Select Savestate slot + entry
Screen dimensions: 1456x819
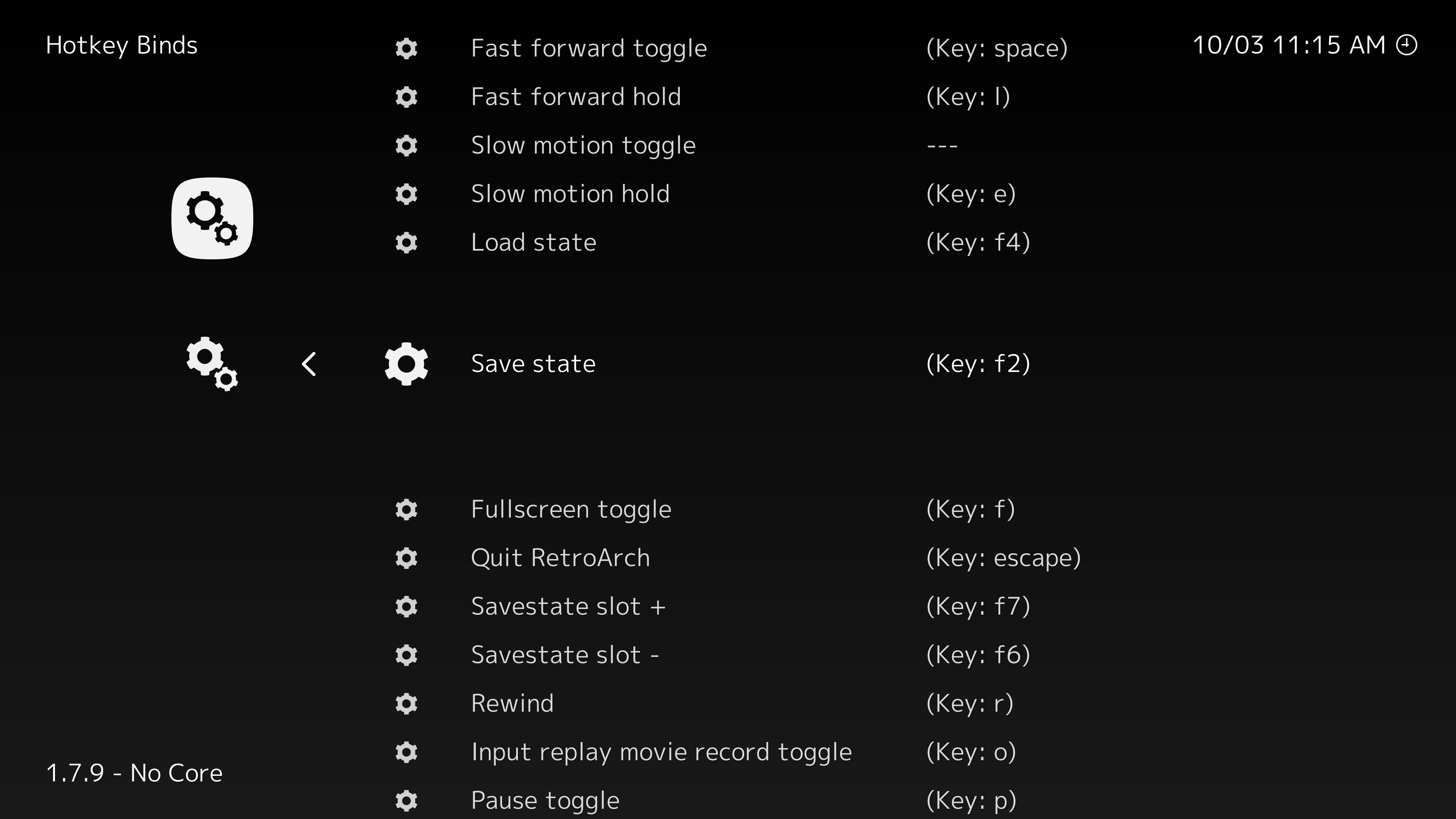[x=568, y=607]
